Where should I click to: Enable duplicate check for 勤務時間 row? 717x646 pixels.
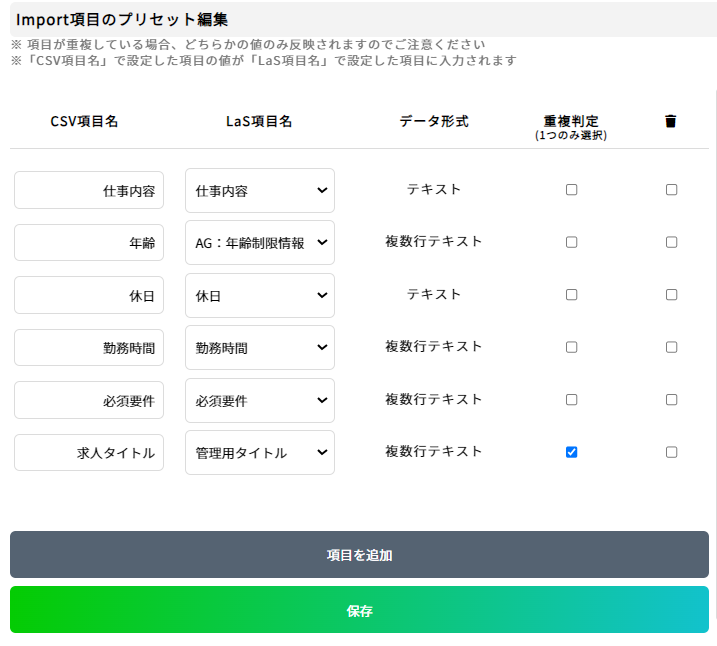click(571, 347)
